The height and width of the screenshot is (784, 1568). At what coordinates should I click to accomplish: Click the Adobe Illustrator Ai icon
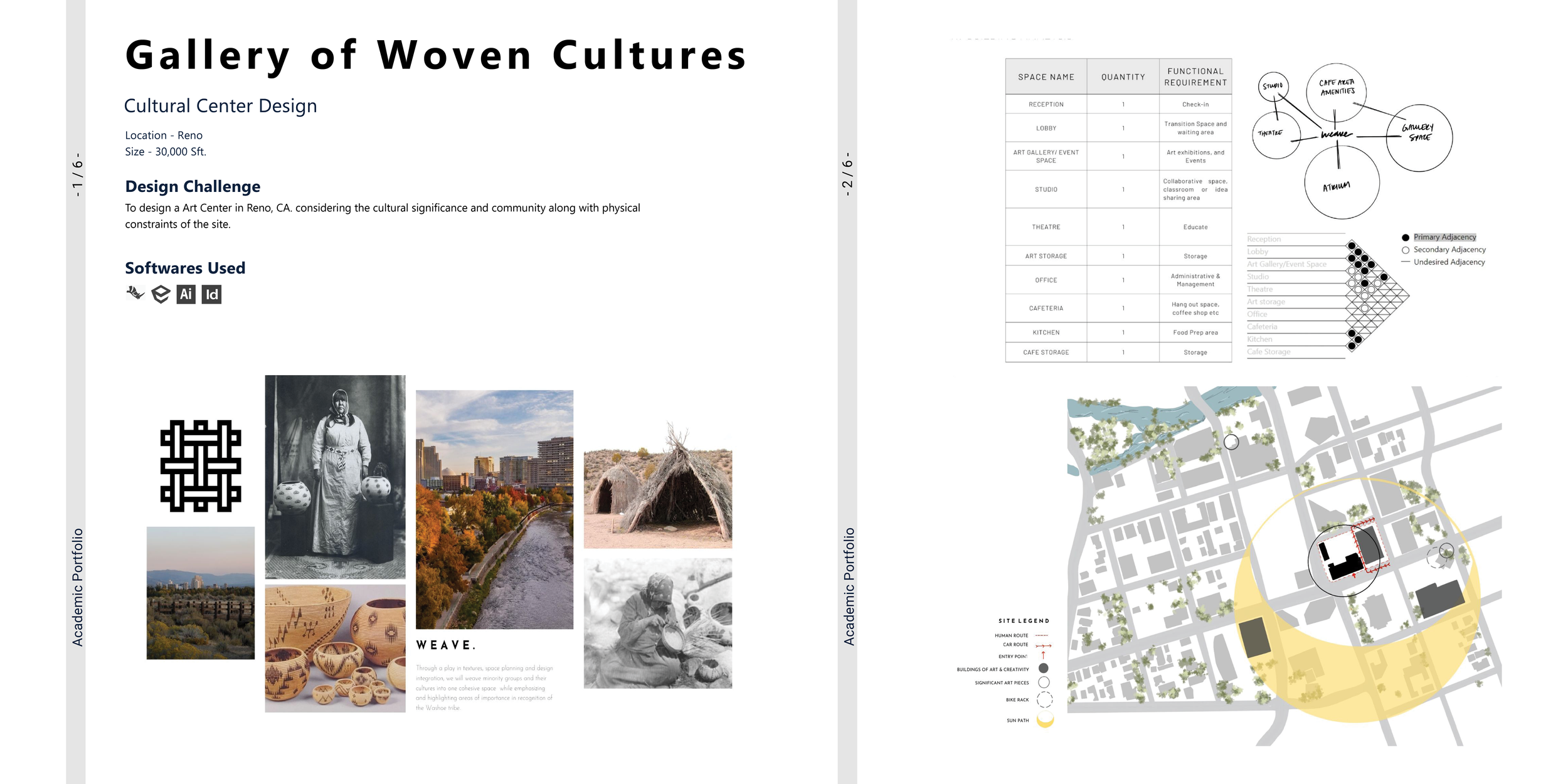click(186, 294)
